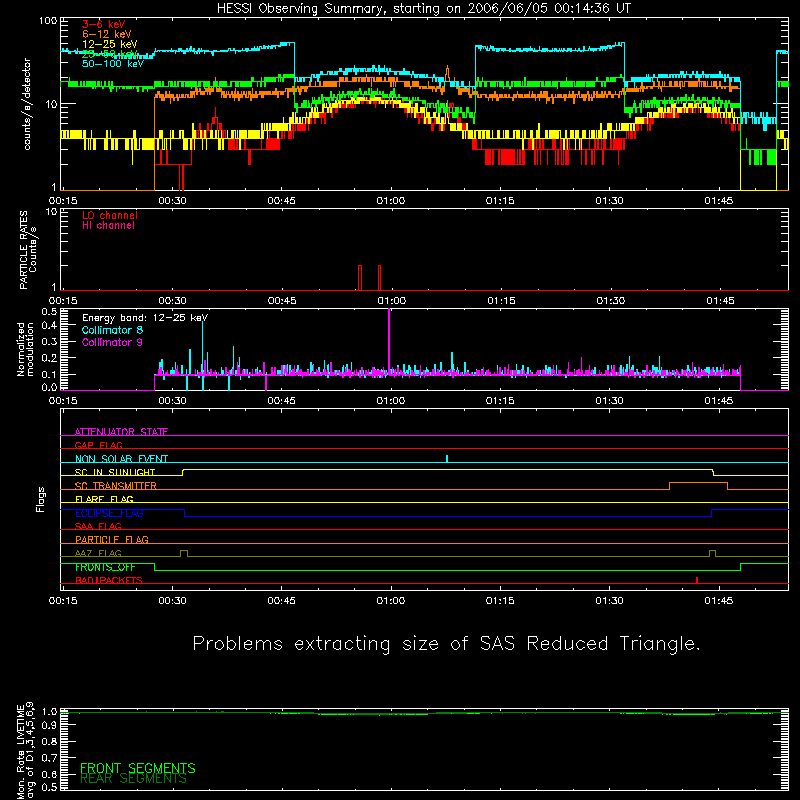Click the 01:30 tick label under the modulation plot
Screen dimensions: 800x800
coord(610,401)
